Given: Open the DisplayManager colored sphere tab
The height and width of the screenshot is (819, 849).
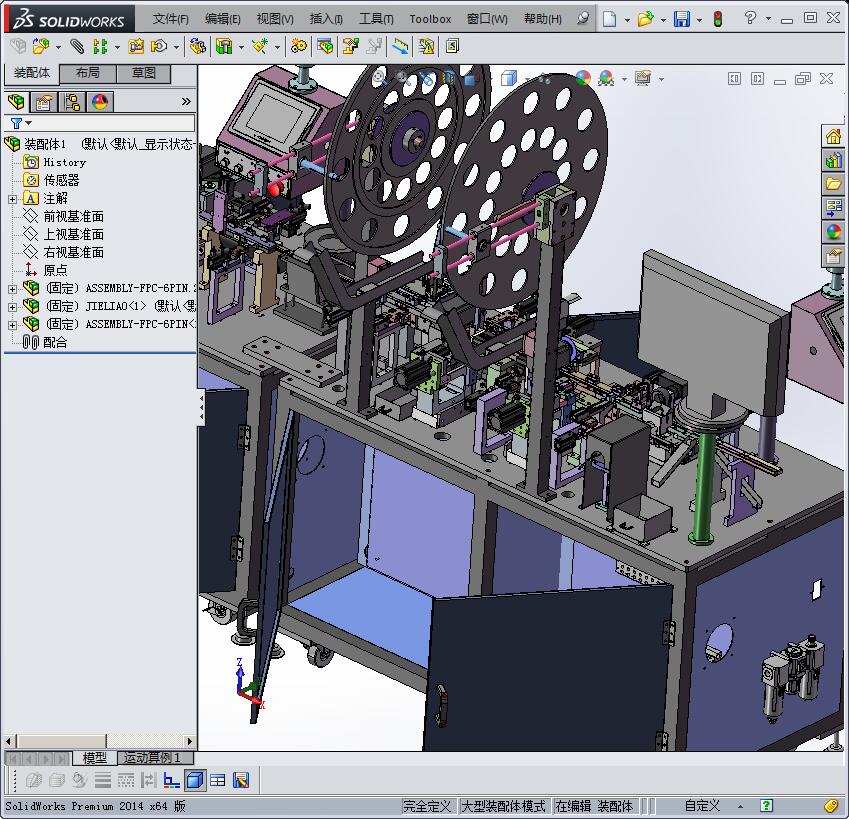Looking at the screenshot, I should [x=100, y=102].
